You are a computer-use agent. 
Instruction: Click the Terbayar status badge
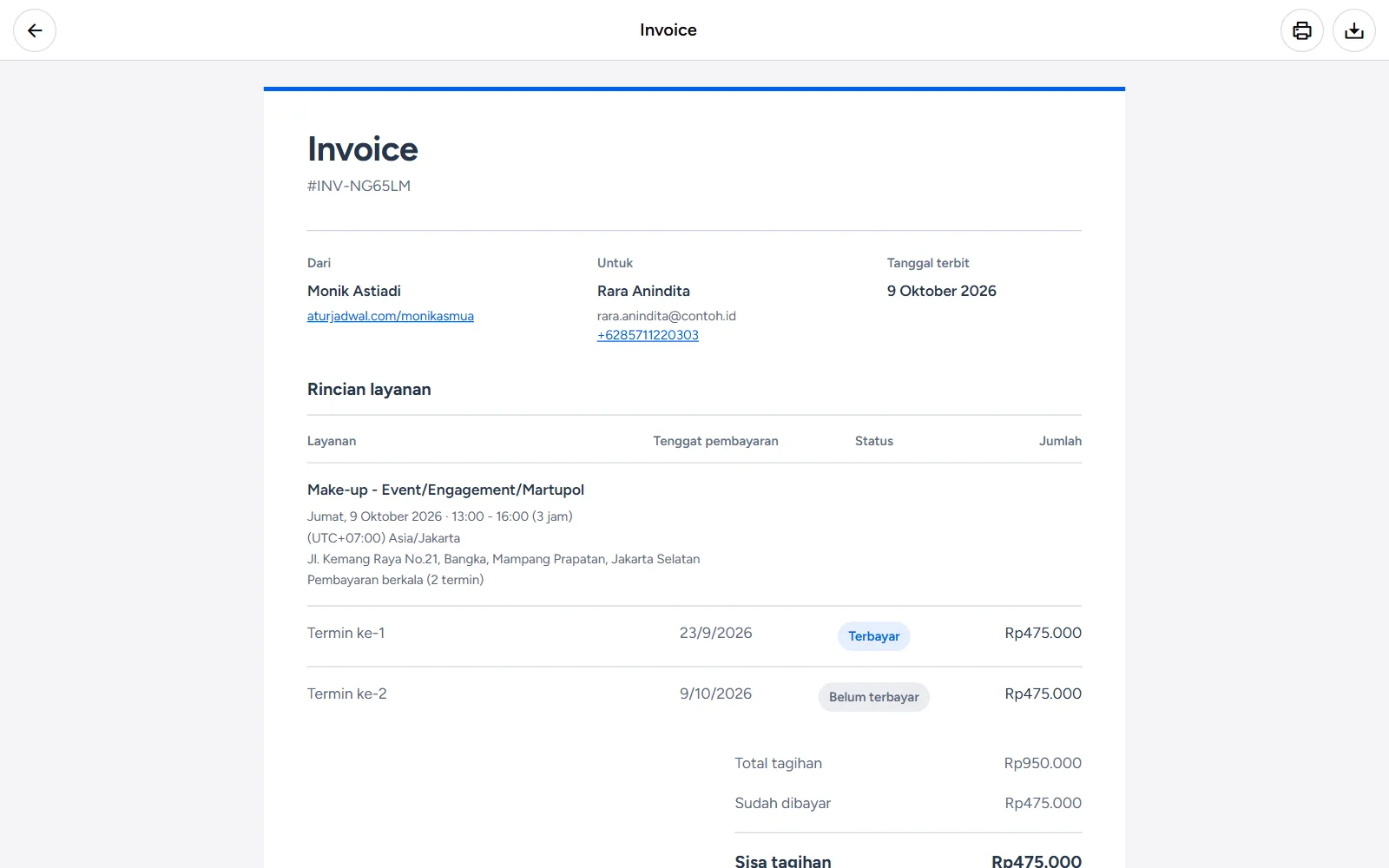[873, 636]
